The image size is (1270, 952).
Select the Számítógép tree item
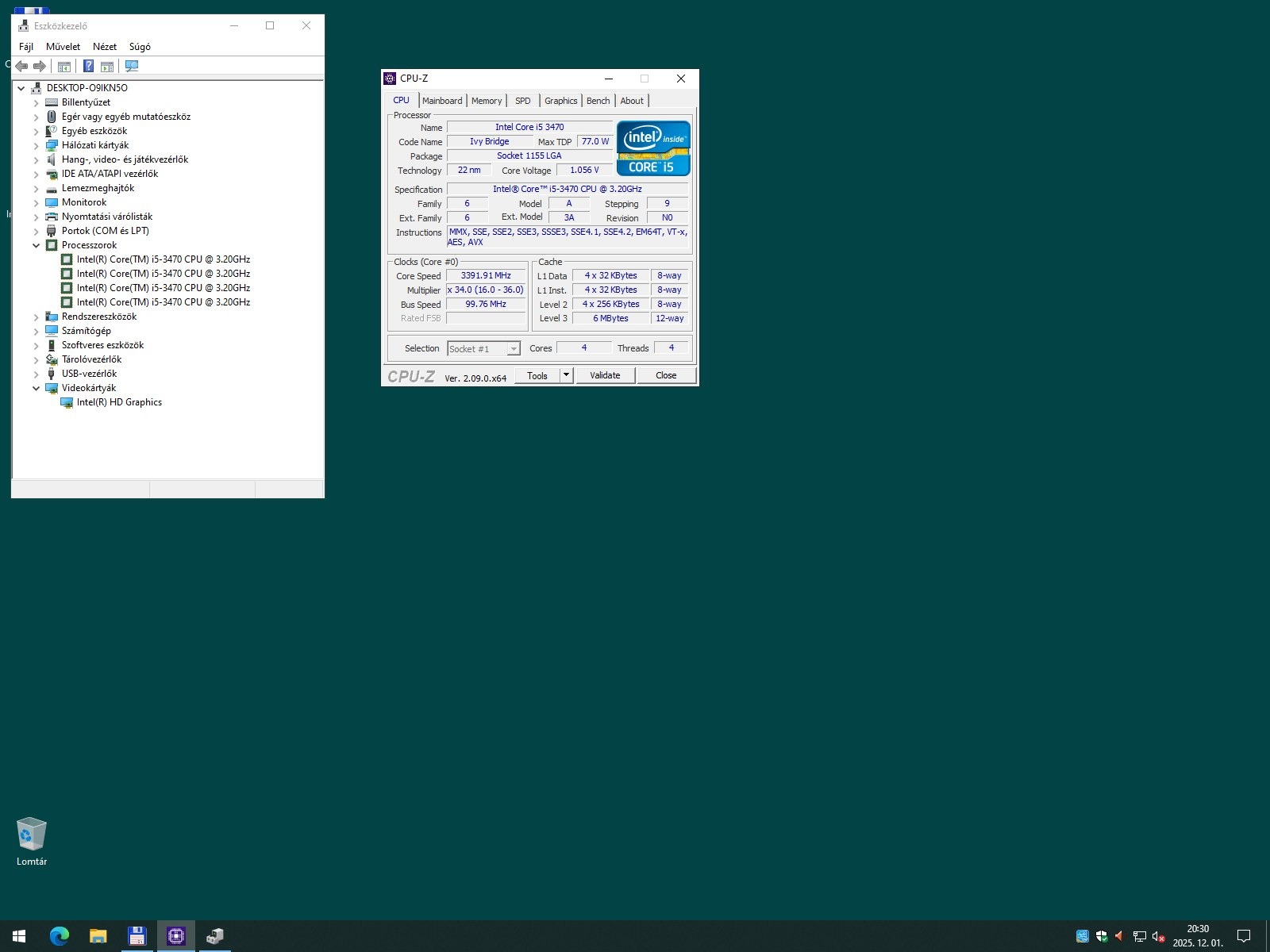click(87, 331)
